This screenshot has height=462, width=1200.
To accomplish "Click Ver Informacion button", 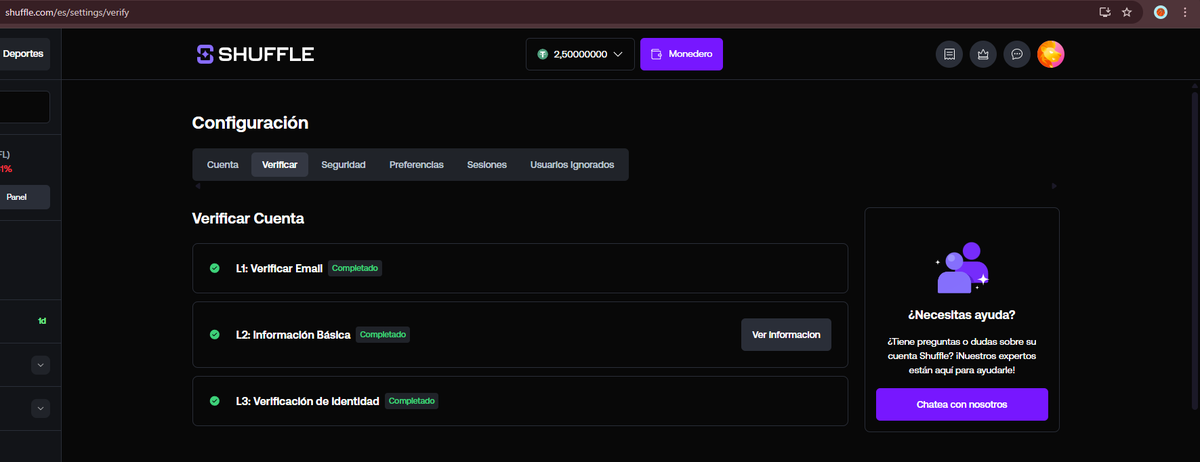I will 786,335.
